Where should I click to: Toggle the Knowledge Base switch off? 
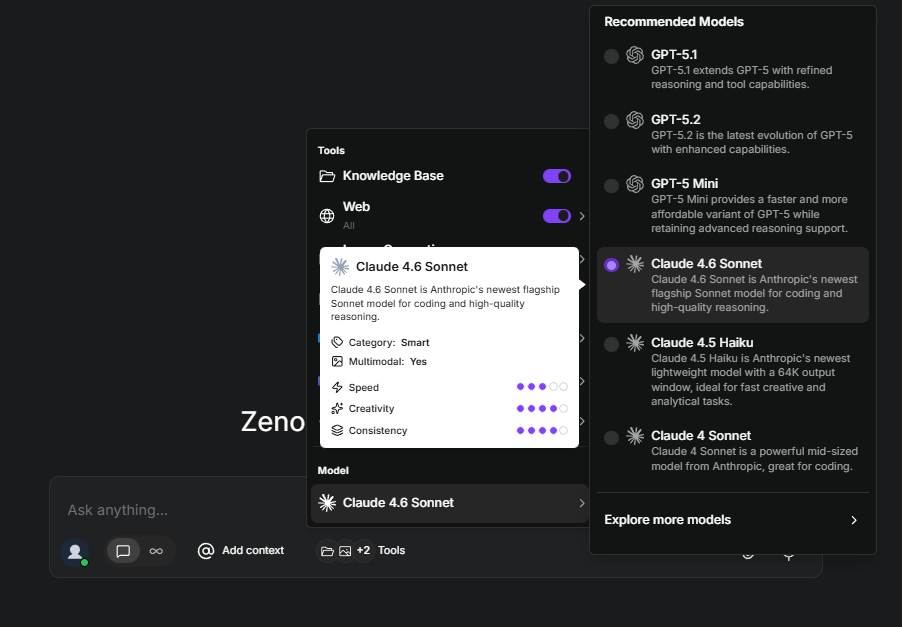click(x=557, y=176)
